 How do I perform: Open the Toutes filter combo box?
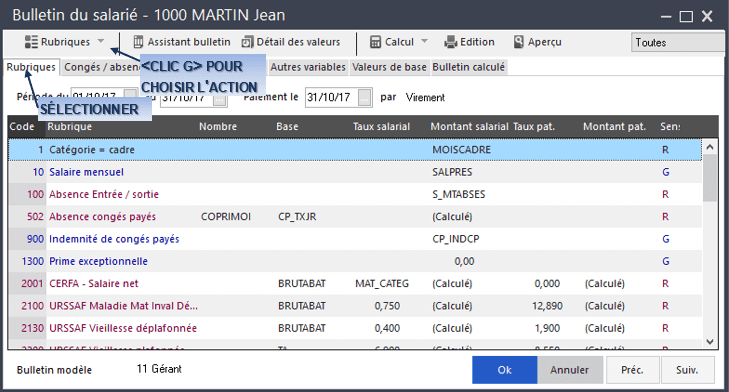(x=677, y=43)
